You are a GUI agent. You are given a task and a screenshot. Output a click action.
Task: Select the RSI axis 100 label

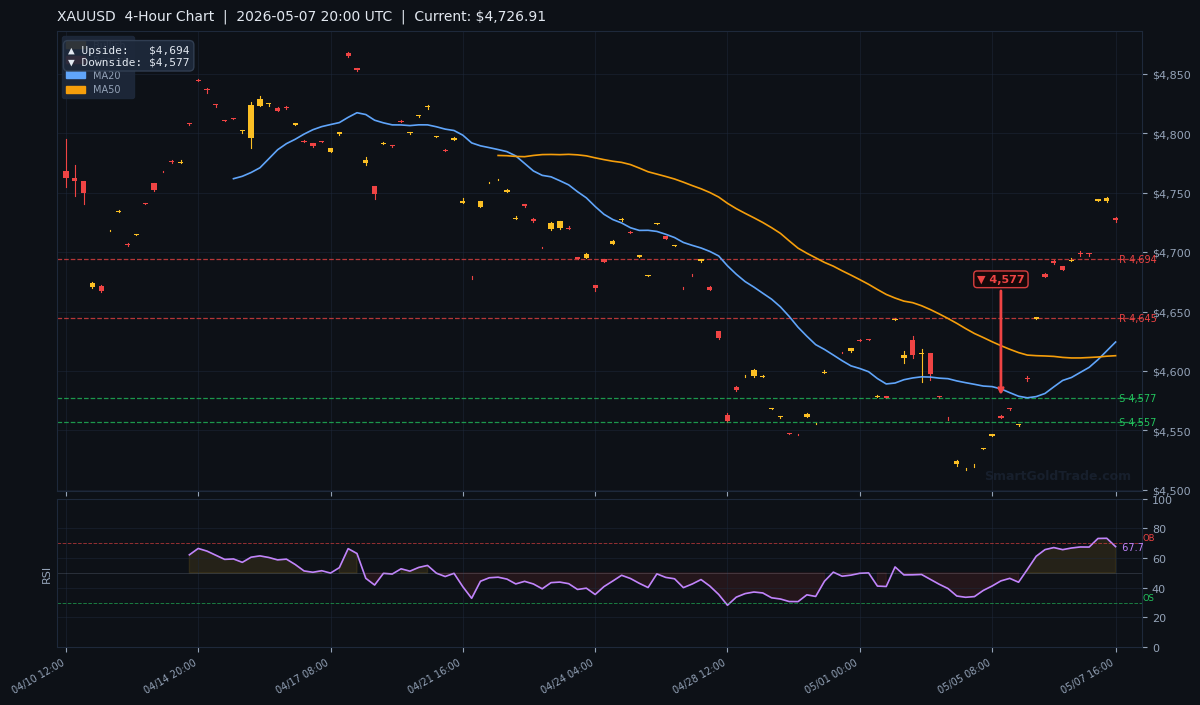tap(1162, 500)
